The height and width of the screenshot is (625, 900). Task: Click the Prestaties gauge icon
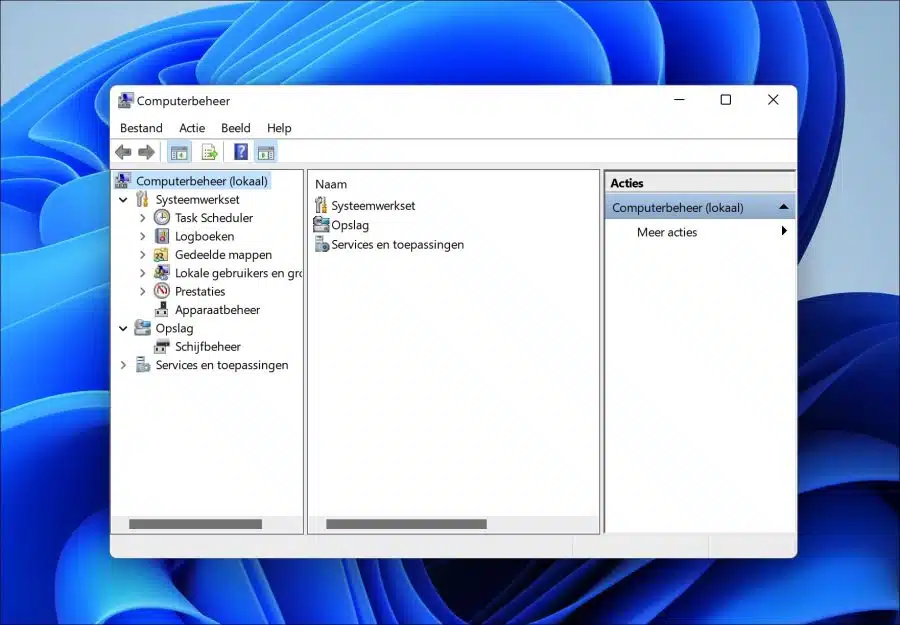pyautogui.click(x=162, y=291)
